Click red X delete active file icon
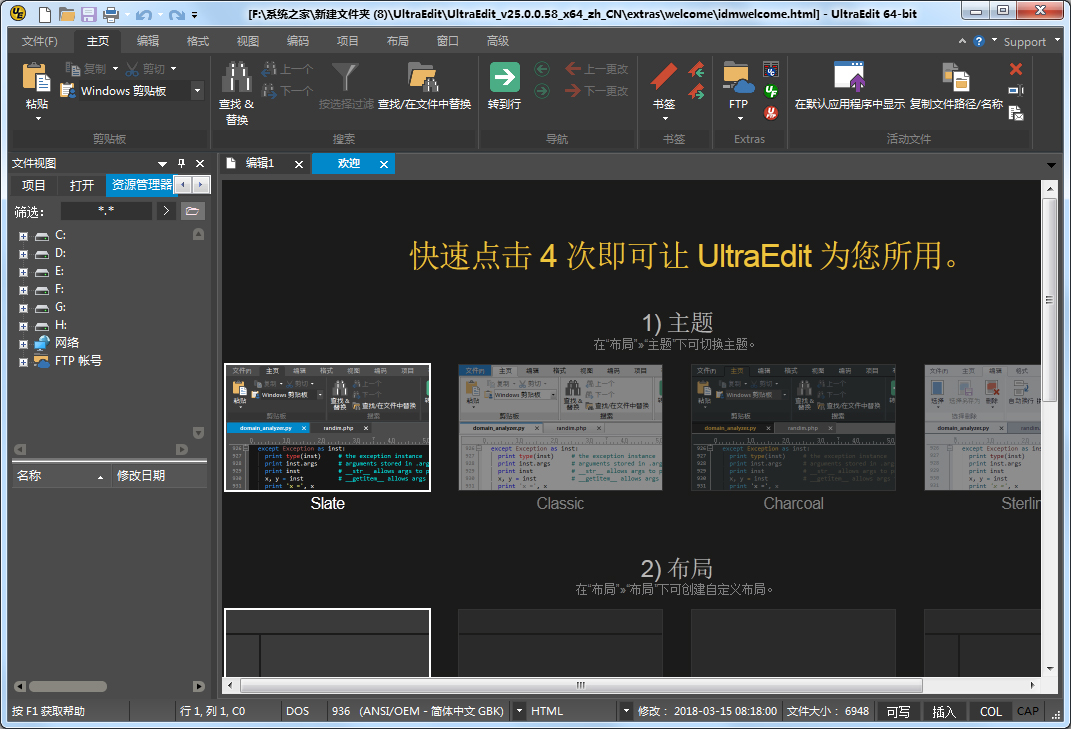 click(x=1016, y=68)
